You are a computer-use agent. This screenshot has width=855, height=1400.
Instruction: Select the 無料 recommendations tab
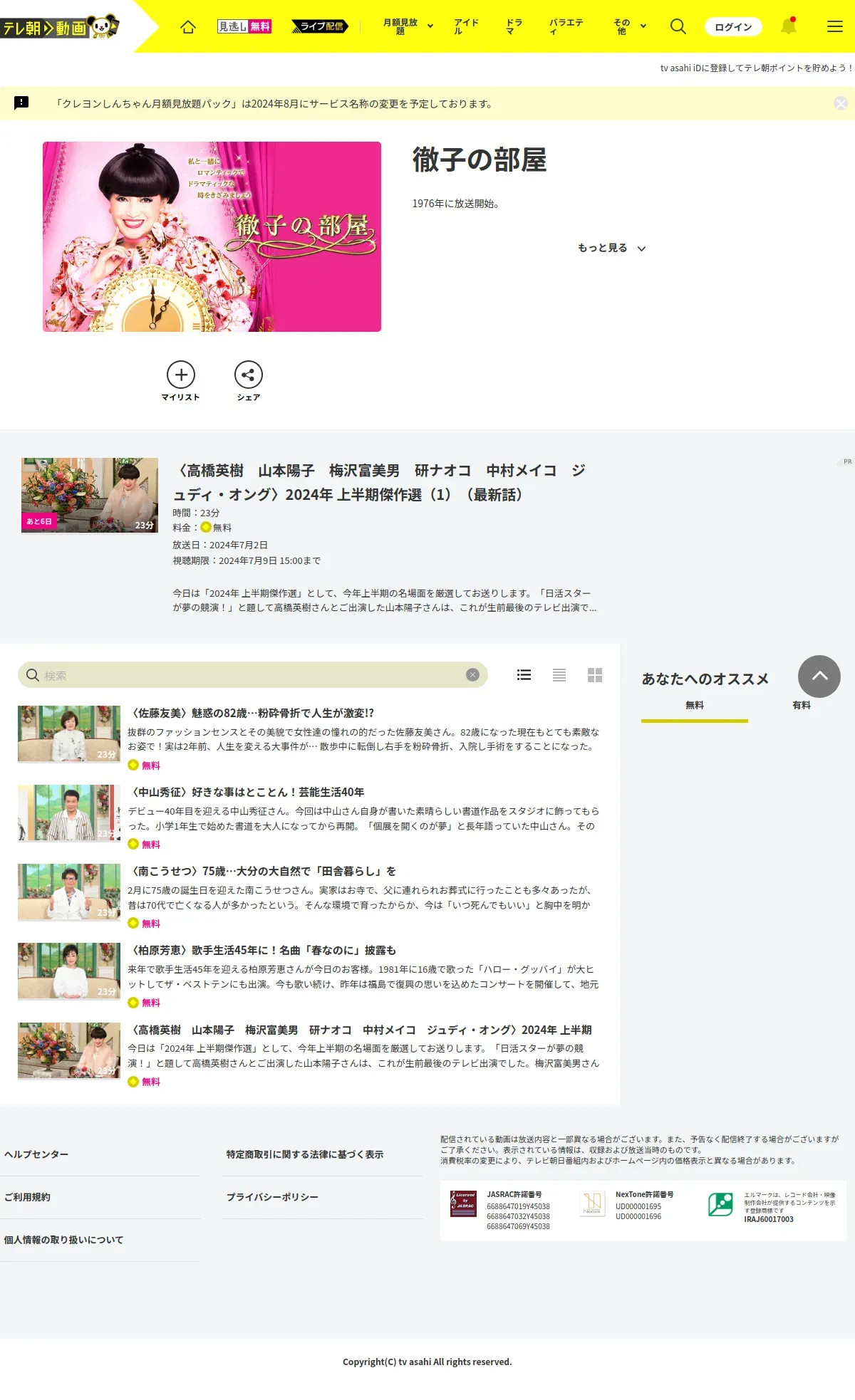[x=695, y=706]
